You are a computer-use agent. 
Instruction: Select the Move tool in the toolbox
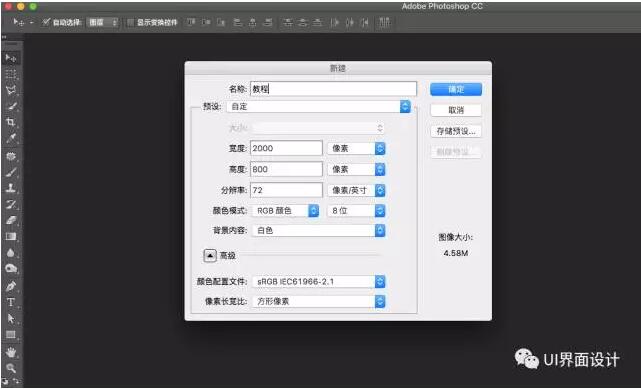click(11, 58)
